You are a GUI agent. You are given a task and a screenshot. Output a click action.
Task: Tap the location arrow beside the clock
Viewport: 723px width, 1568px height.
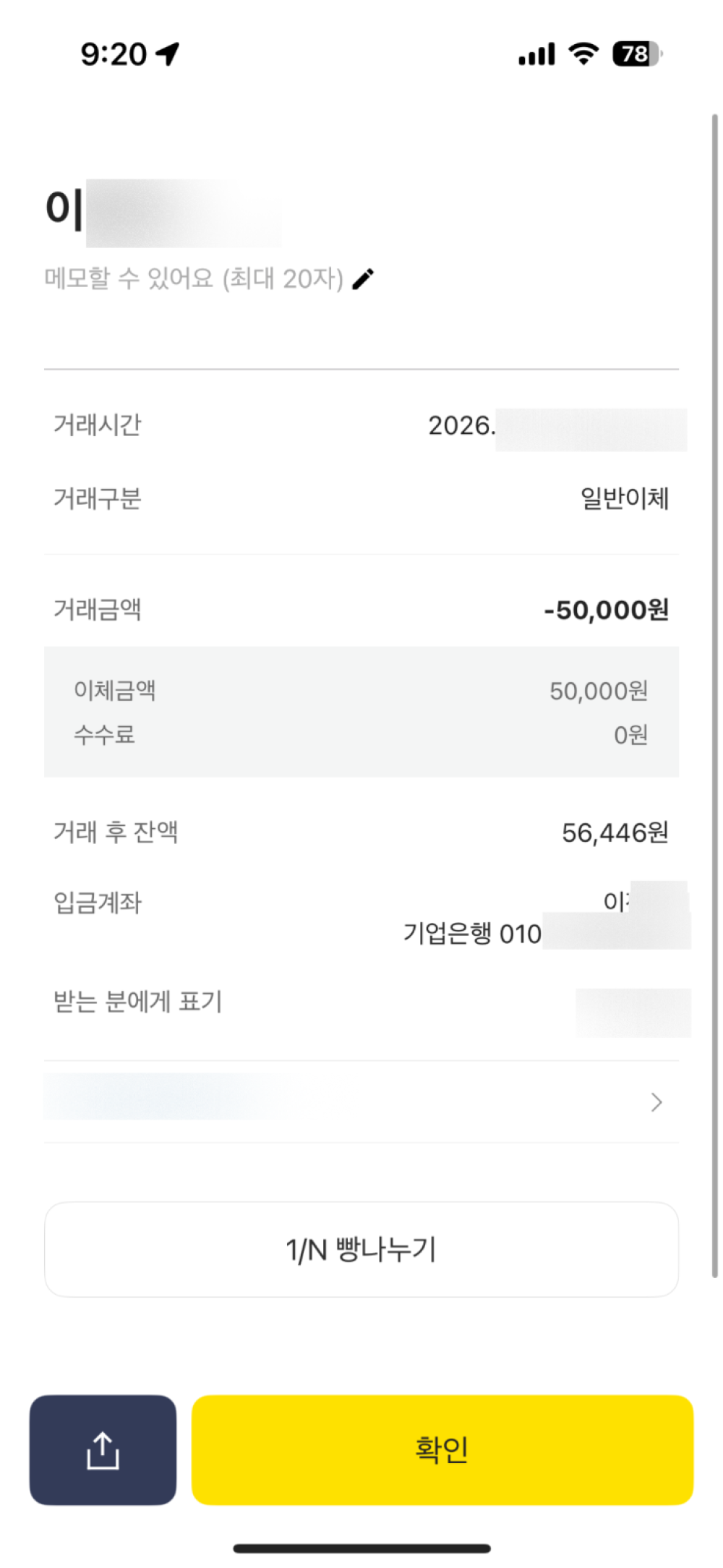[x=168, y=54]
